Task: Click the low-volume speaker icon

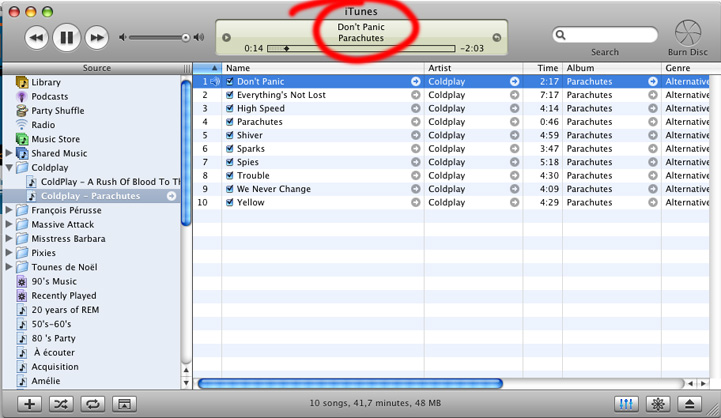Action: 122,38
